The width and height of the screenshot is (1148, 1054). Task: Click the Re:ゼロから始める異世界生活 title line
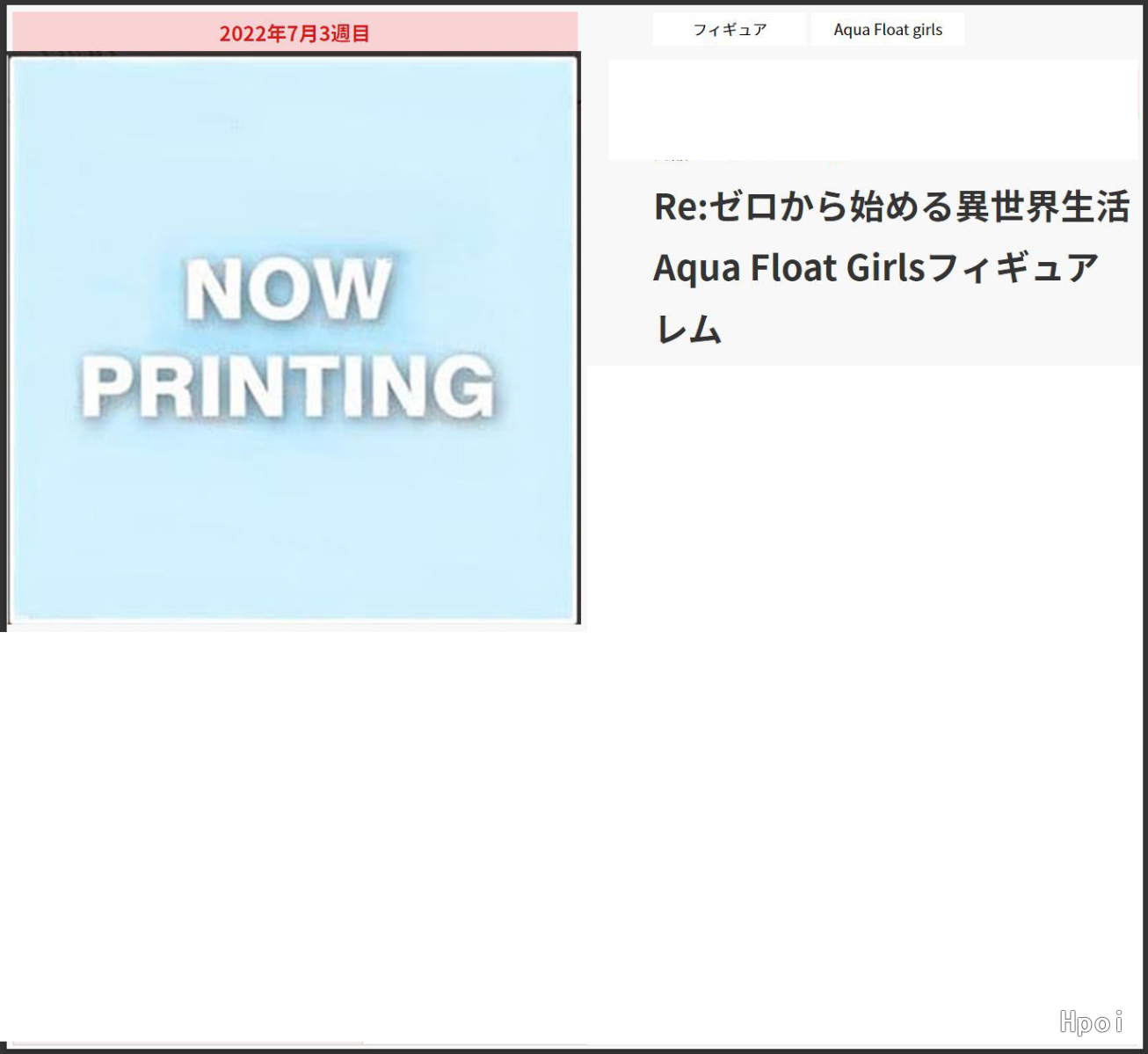pyautogui.click(x=890, y=207)
